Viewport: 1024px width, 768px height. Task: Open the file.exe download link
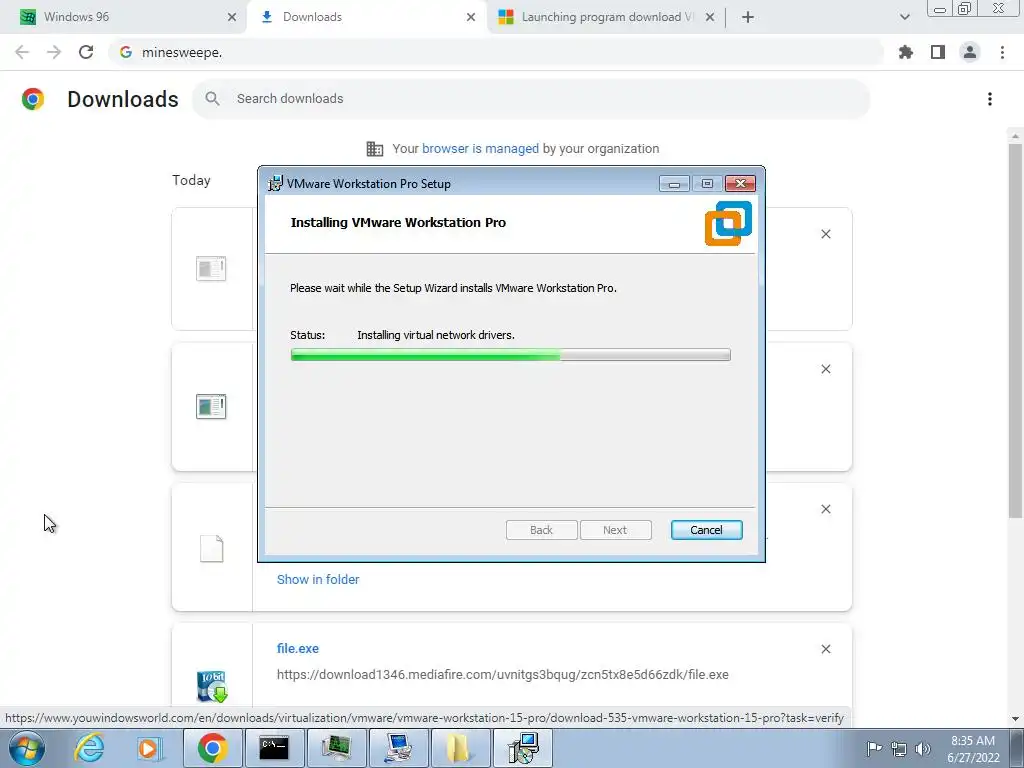pyautogui.click(x=298, y=648)
